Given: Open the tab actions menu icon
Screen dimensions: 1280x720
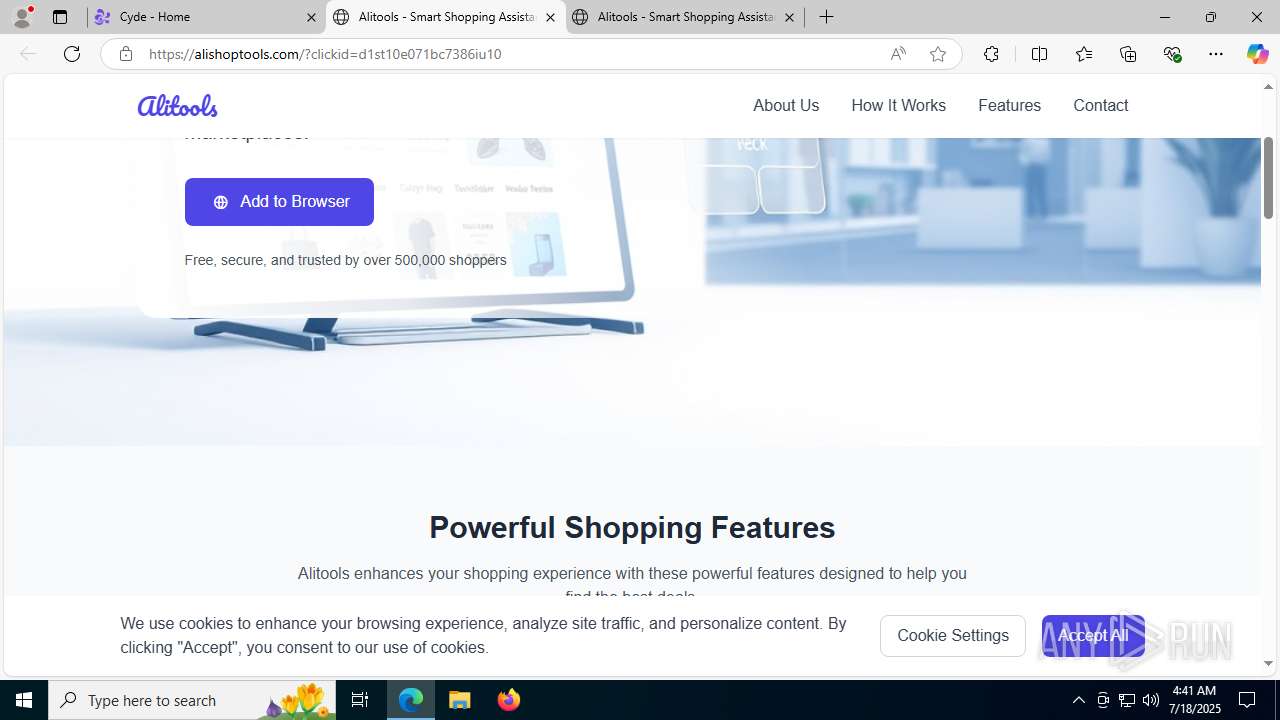Looking at the screenshot, I should click(x=60, y=17).
